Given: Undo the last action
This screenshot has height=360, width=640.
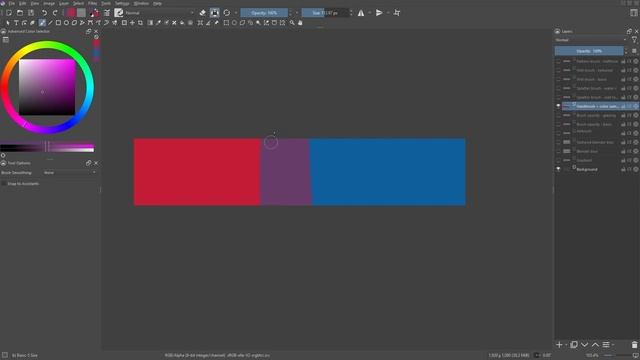Looking at the screenshot, I should click(44, 13).
